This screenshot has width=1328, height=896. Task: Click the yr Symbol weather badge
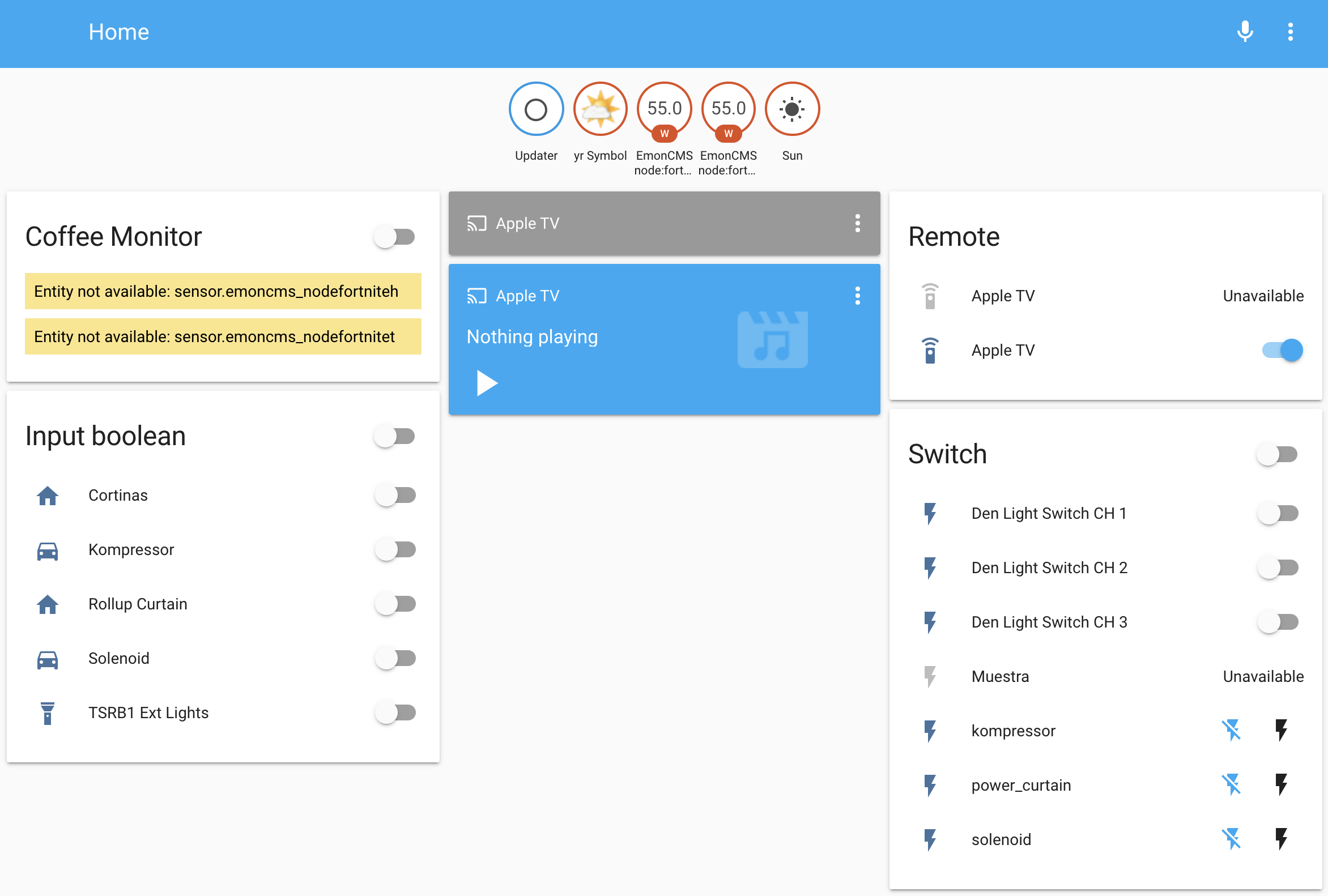(599, 109)
